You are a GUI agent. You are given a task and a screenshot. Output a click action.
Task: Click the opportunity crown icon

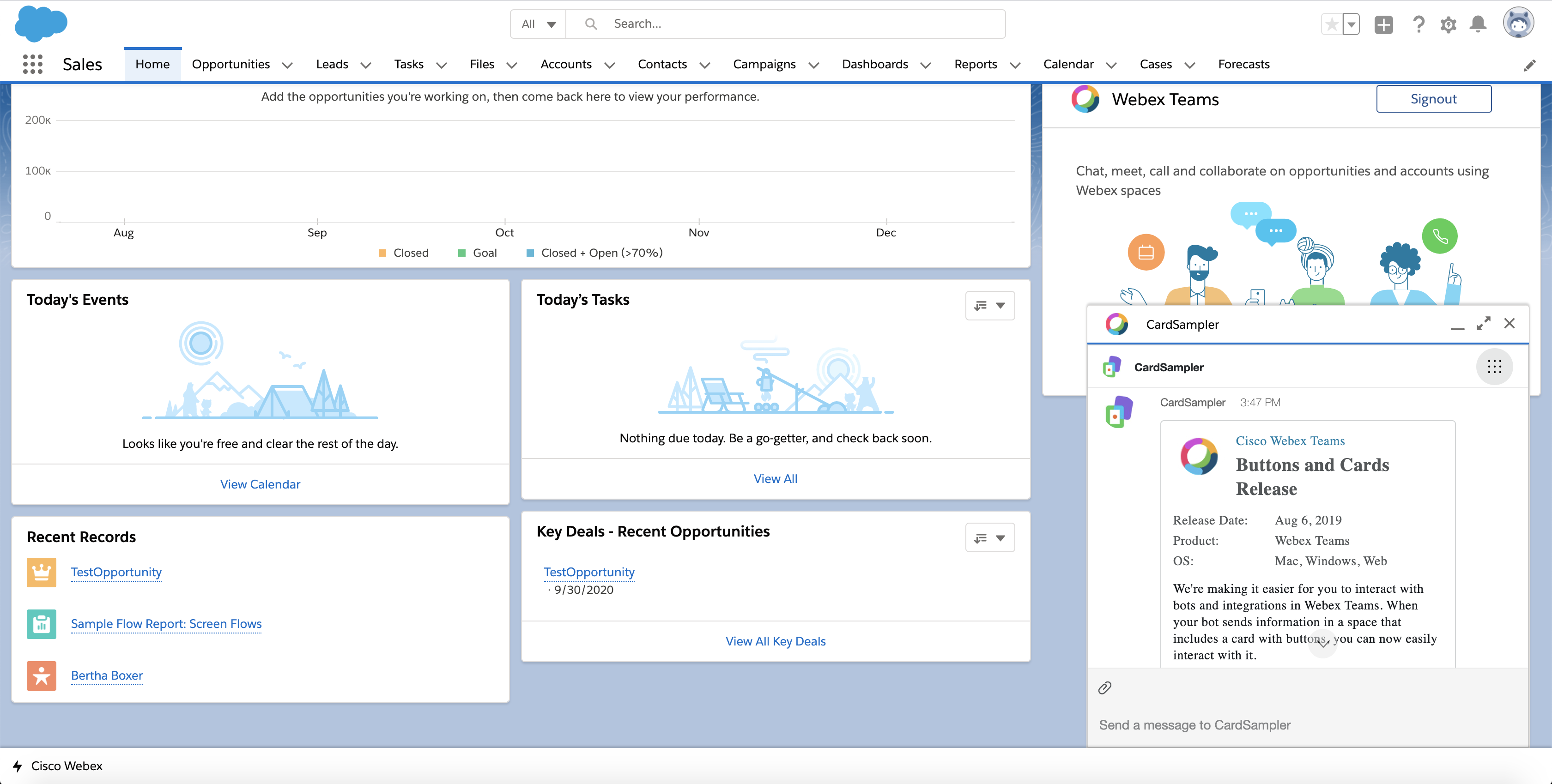pos(42,572)
